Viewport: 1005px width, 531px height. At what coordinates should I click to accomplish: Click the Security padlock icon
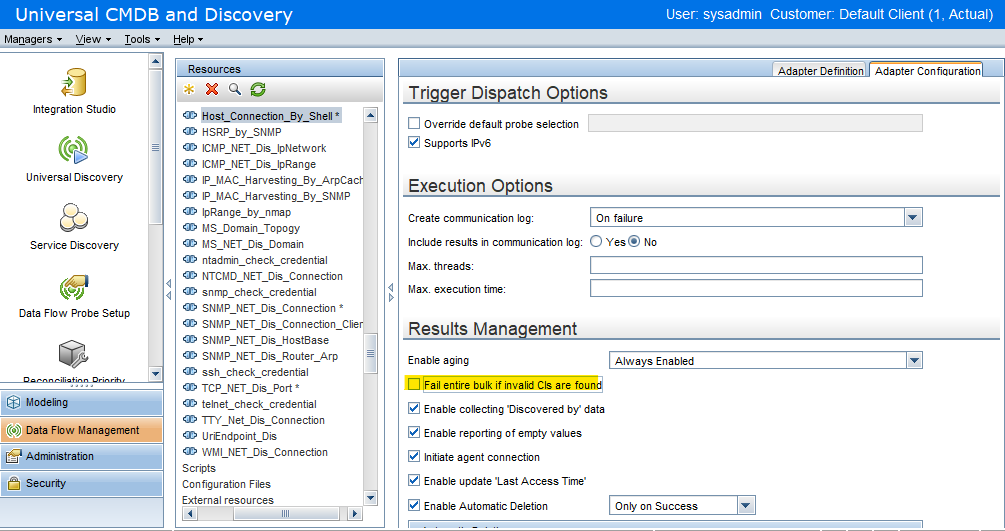(13, 484)
